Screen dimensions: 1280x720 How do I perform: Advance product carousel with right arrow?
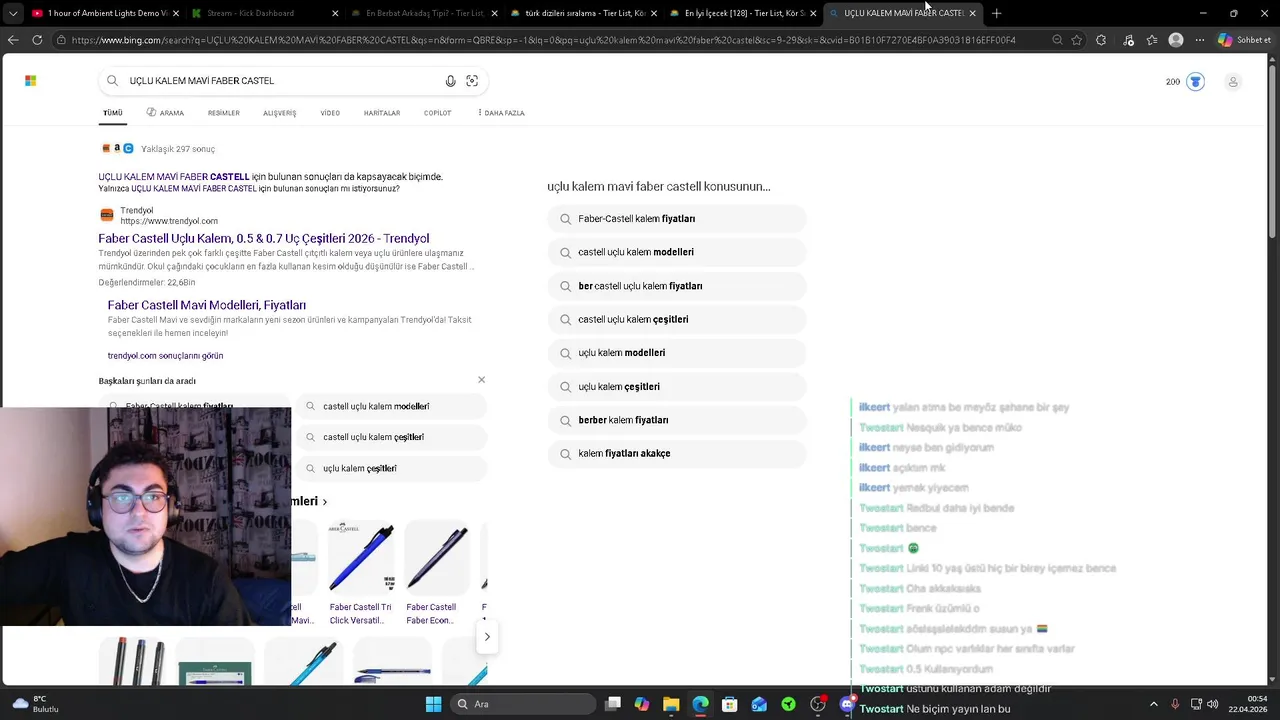[x=487, y=637]
